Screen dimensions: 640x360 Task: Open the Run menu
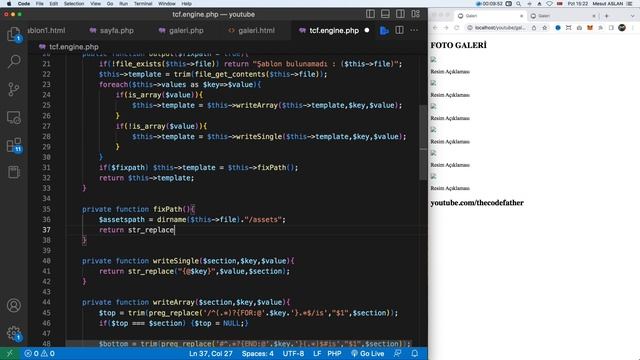(x=123, y=4)
